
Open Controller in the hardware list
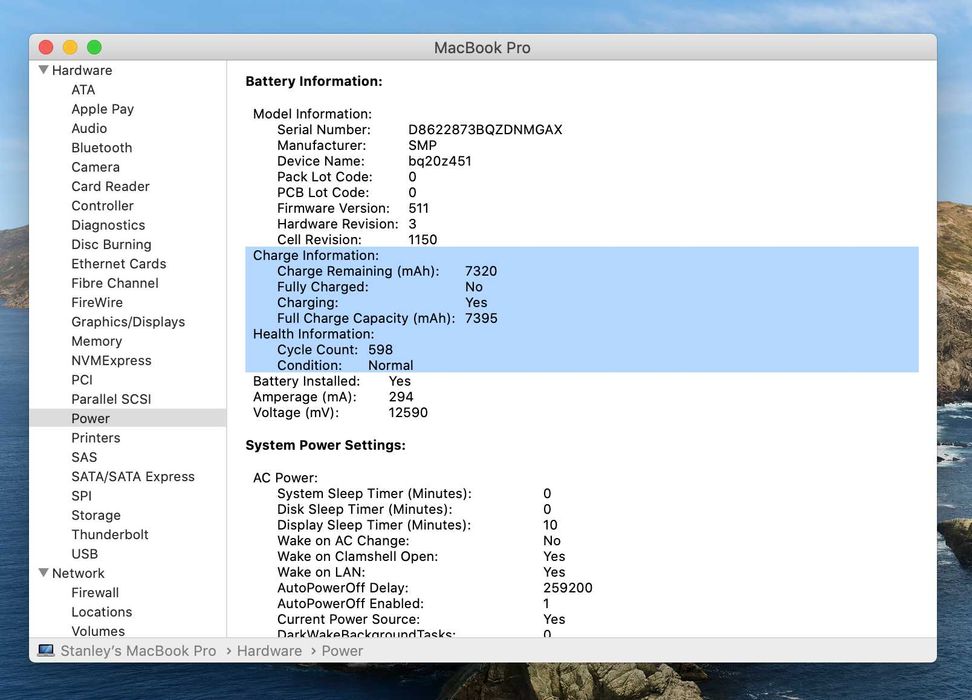pyautogui.click(x=102, y=205)
